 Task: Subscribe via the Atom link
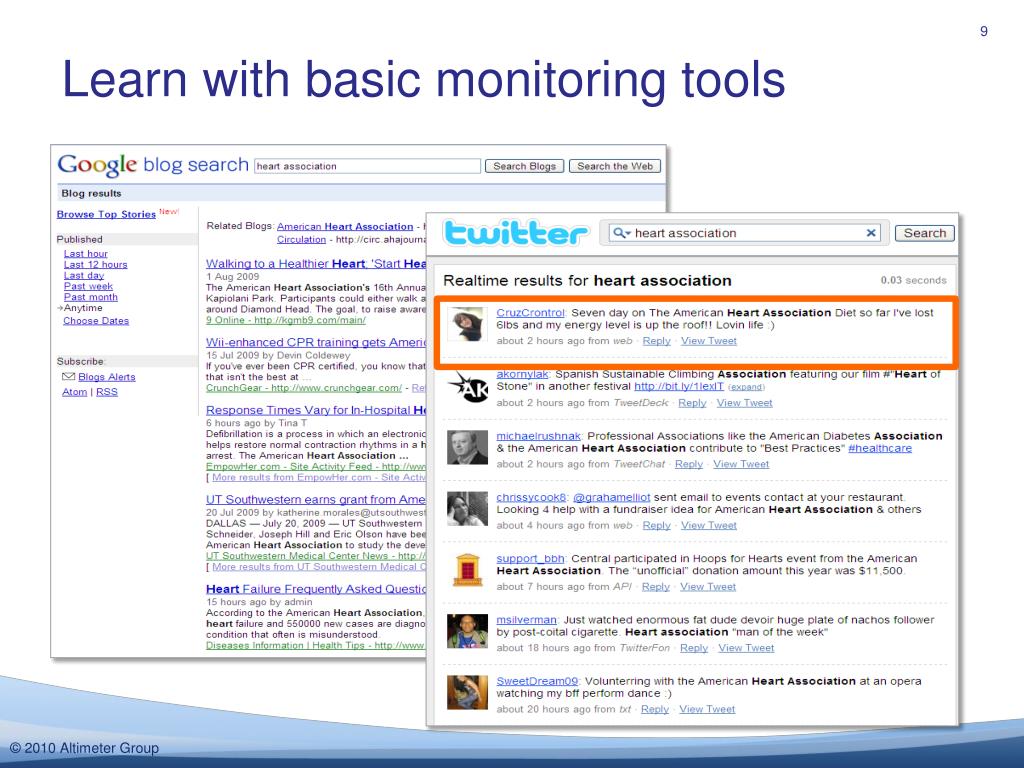click(x=74, y=392)
